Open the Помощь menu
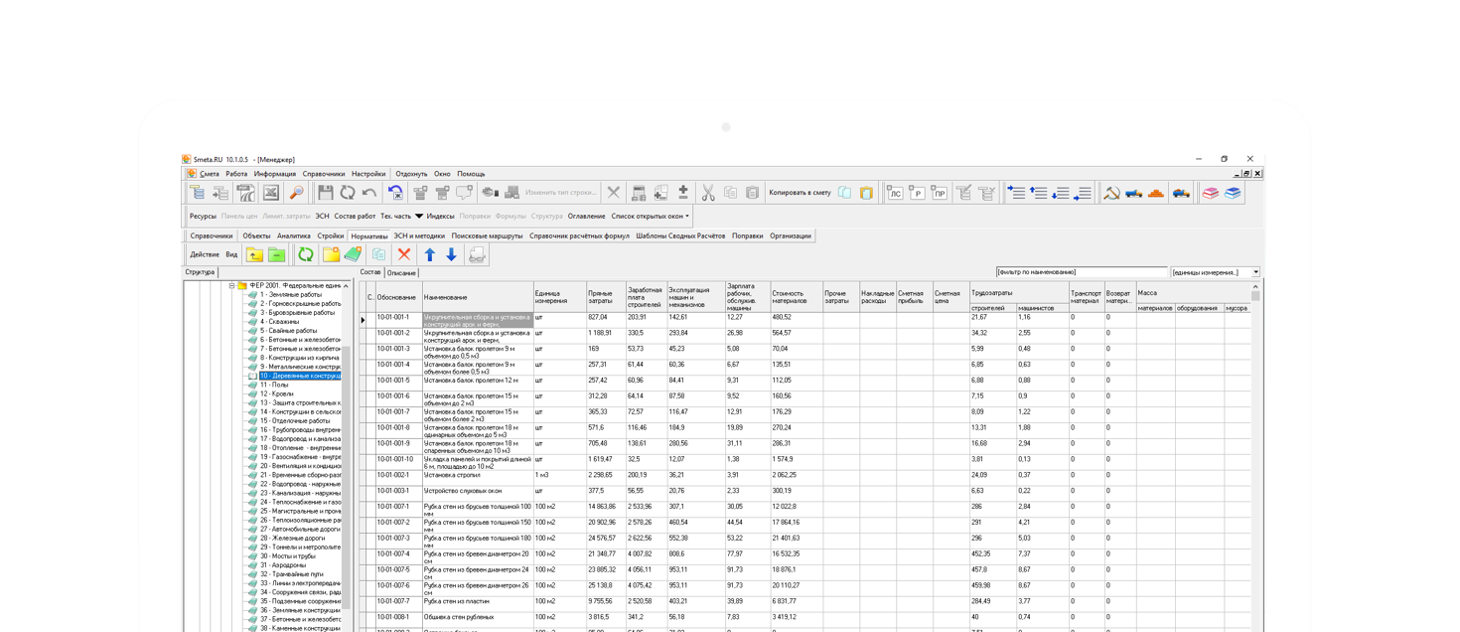The image size is (1460, 632). pos(471,174)
